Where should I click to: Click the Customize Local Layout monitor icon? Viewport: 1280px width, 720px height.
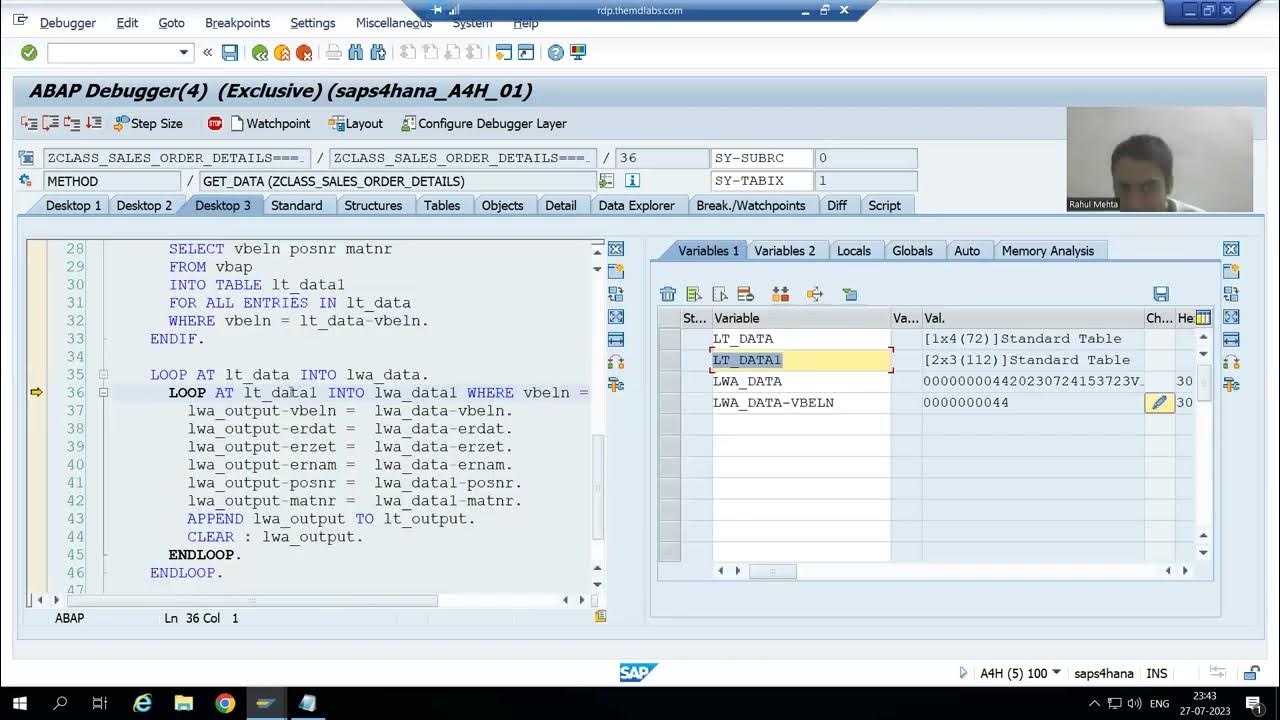tap(578, 52)
